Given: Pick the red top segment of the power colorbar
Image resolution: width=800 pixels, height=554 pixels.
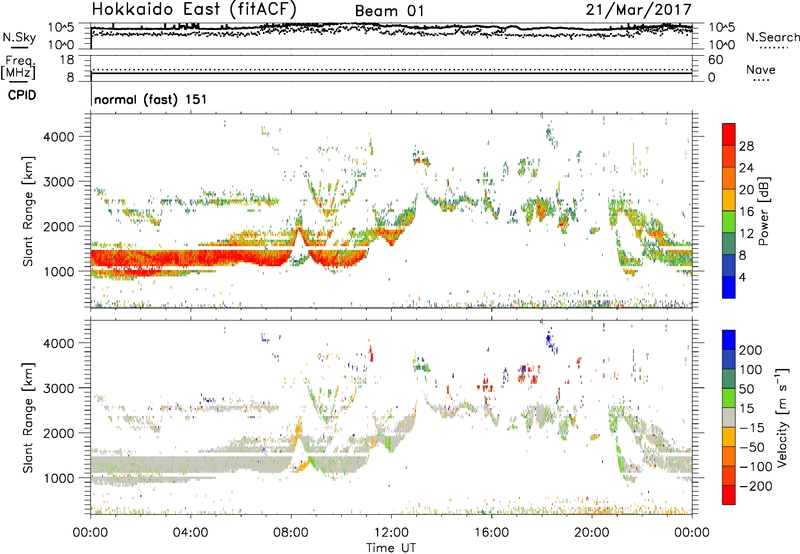Looking at the screenshot, I should [729, 134].
